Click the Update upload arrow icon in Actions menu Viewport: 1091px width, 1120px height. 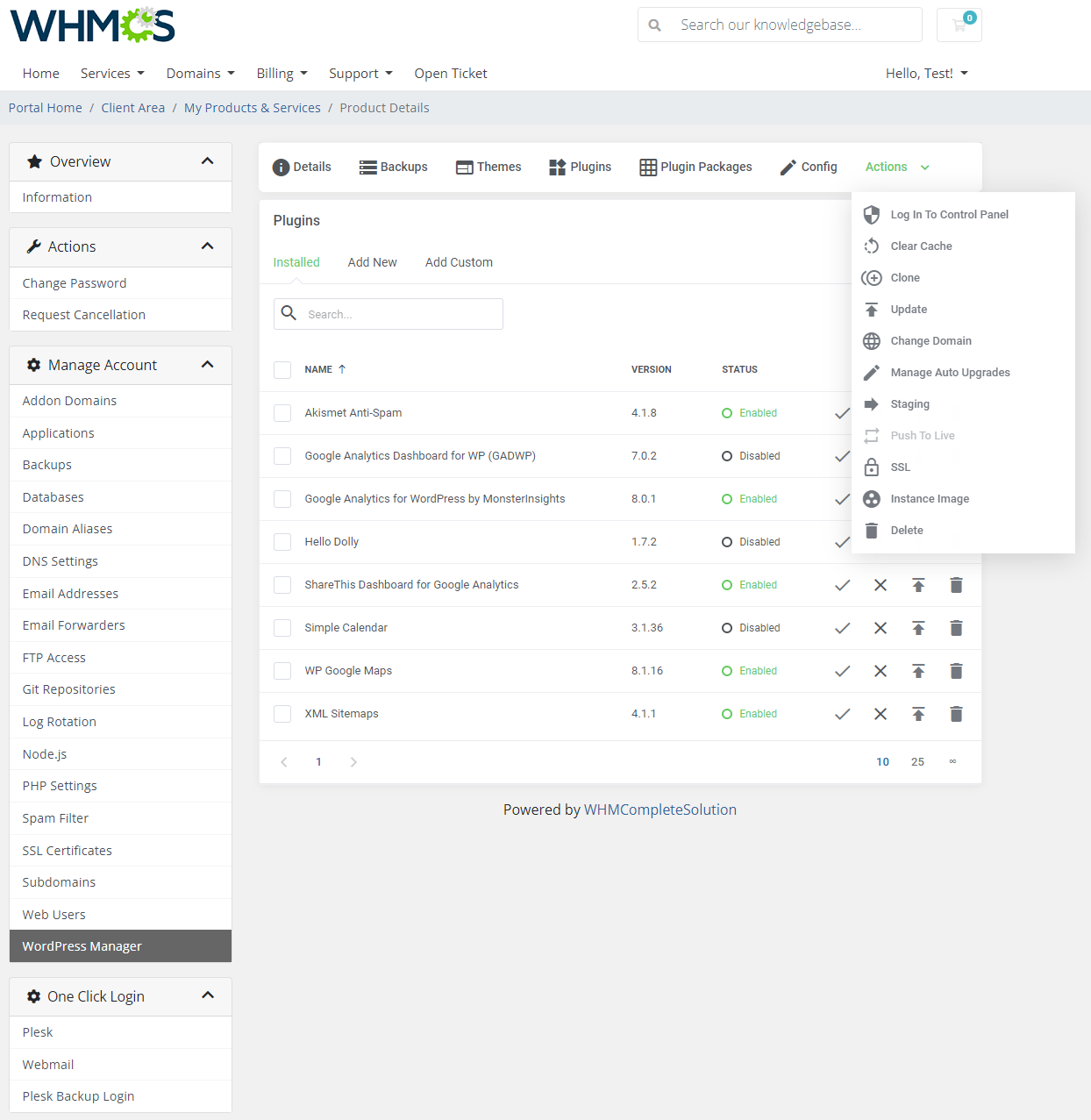point(871,310)
